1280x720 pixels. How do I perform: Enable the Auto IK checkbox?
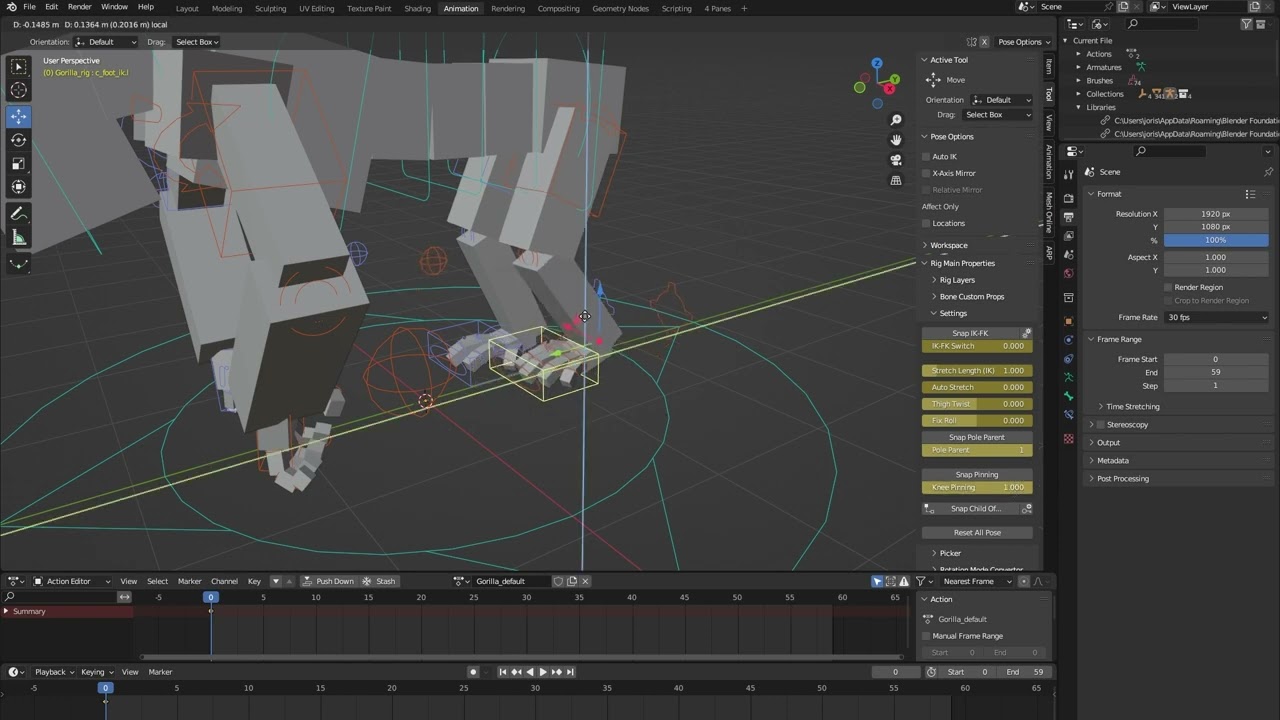point(926,157)
